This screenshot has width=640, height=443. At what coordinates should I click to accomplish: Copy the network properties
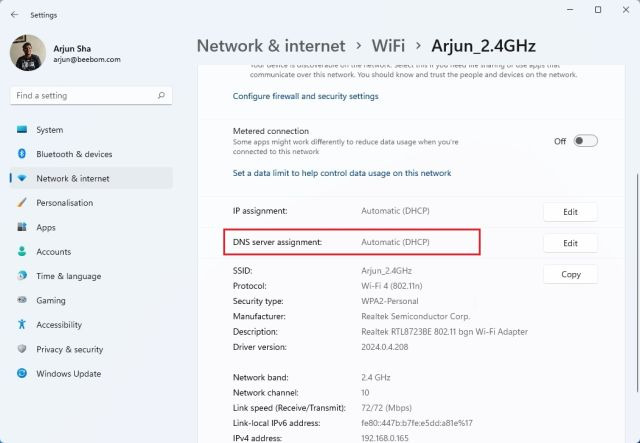coord(570,274)
